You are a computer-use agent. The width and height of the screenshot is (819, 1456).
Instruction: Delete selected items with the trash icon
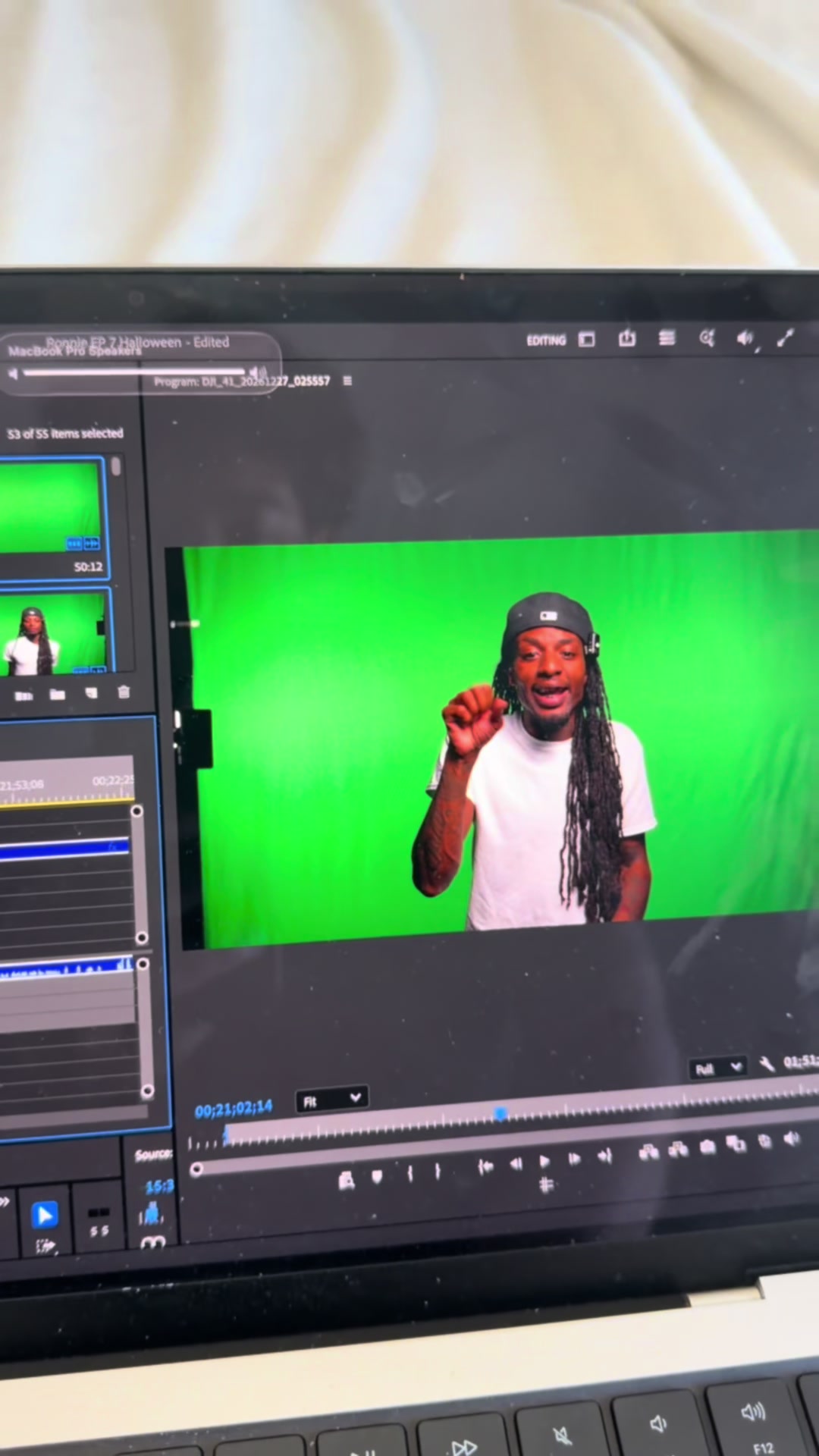124,692
